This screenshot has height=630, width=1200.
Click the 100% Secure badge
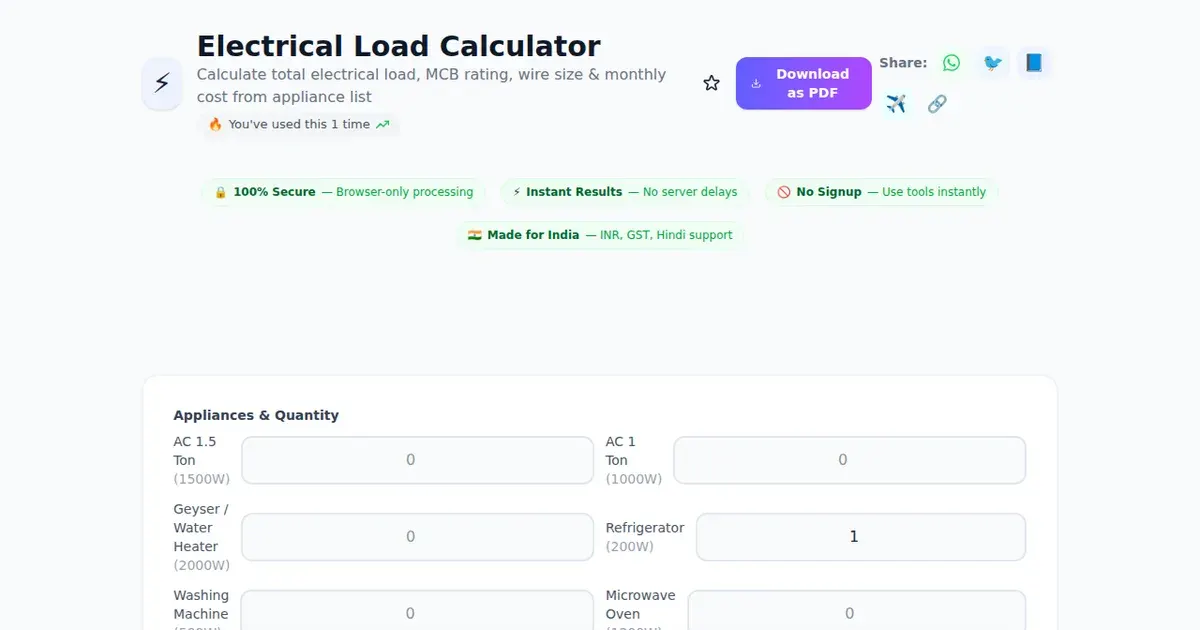343,192
